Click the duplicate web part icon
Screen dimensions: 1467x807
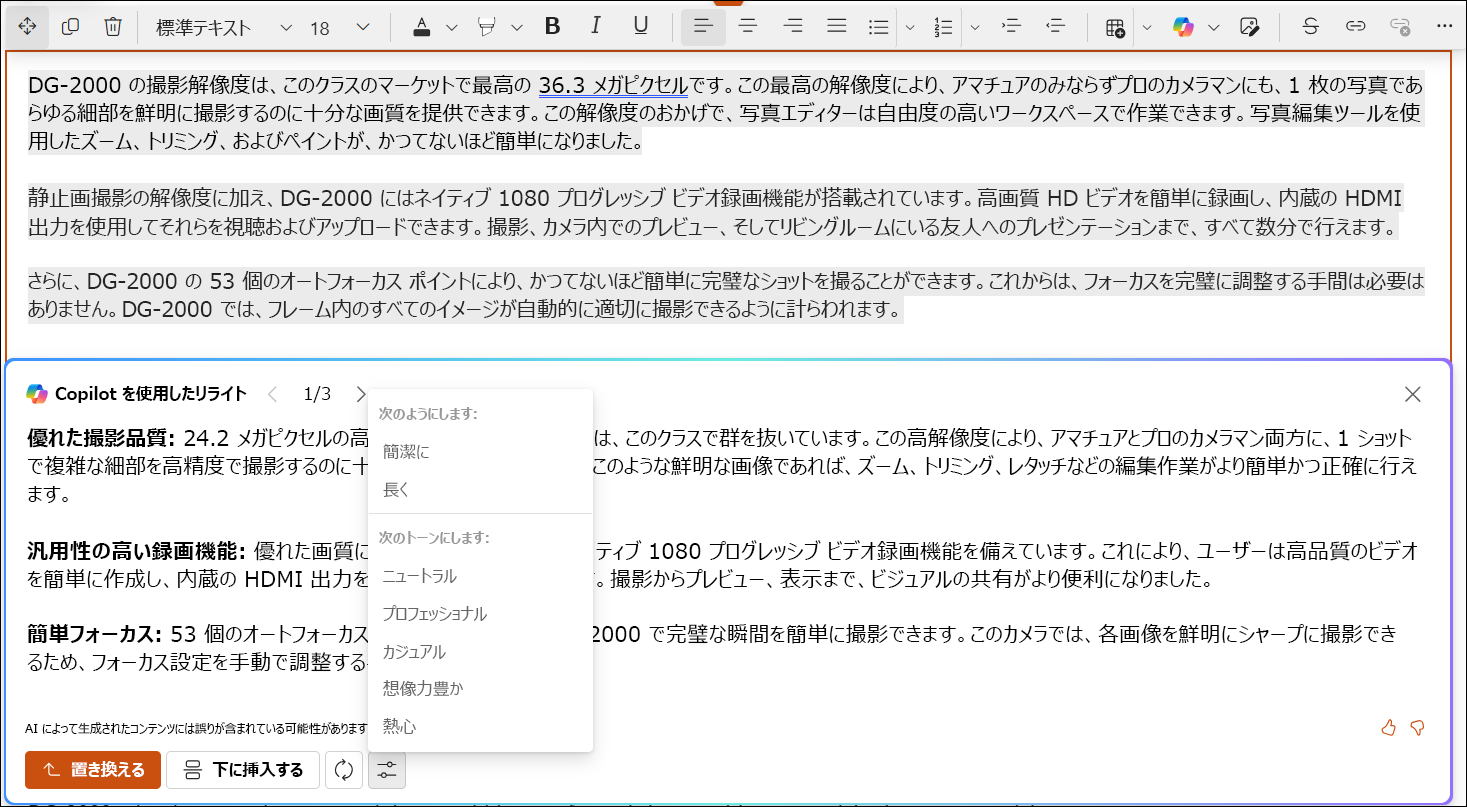pos(70,27)
